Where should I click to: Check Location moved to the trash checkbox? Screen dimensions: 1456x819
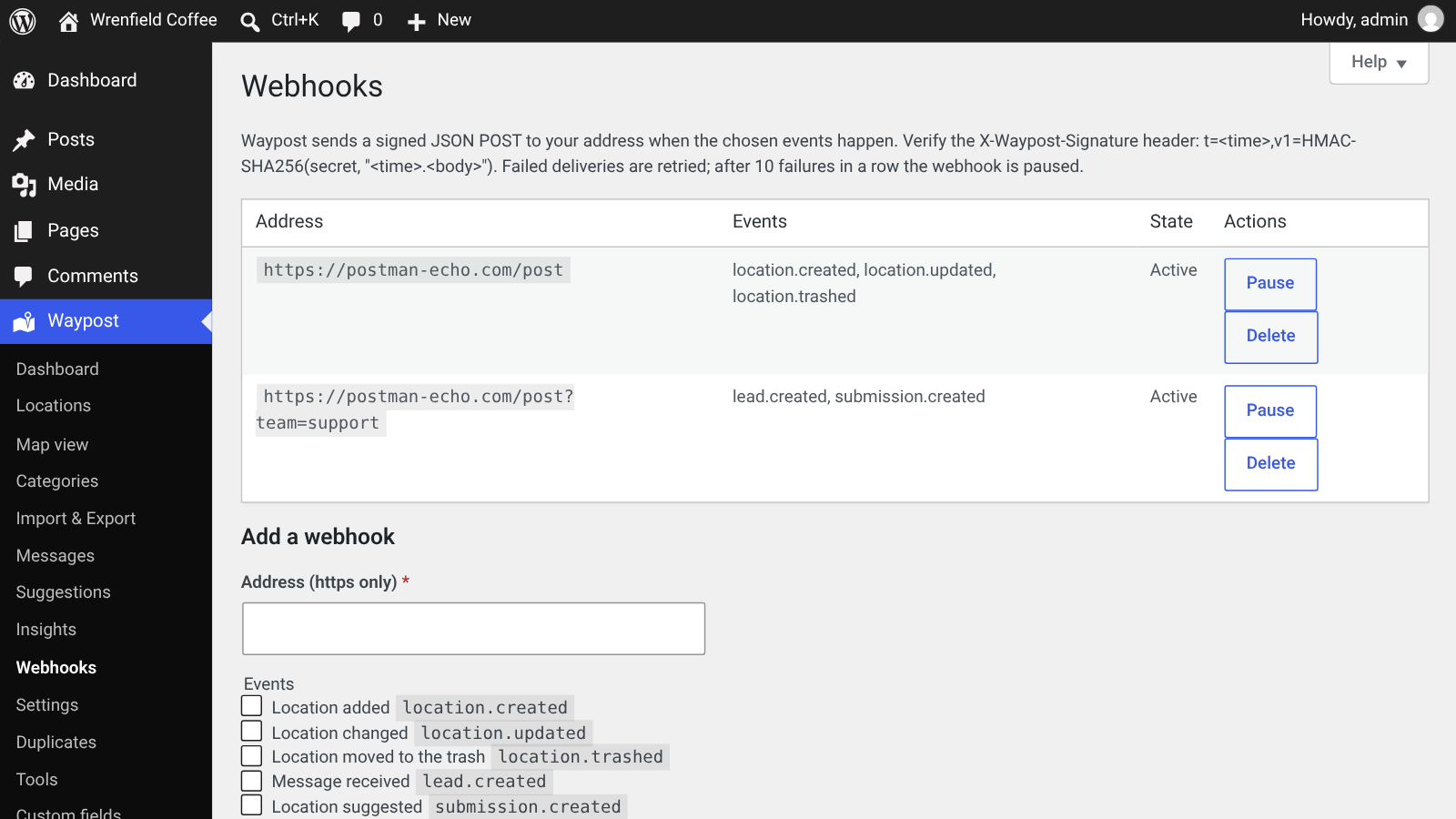[x=252, y=756]
